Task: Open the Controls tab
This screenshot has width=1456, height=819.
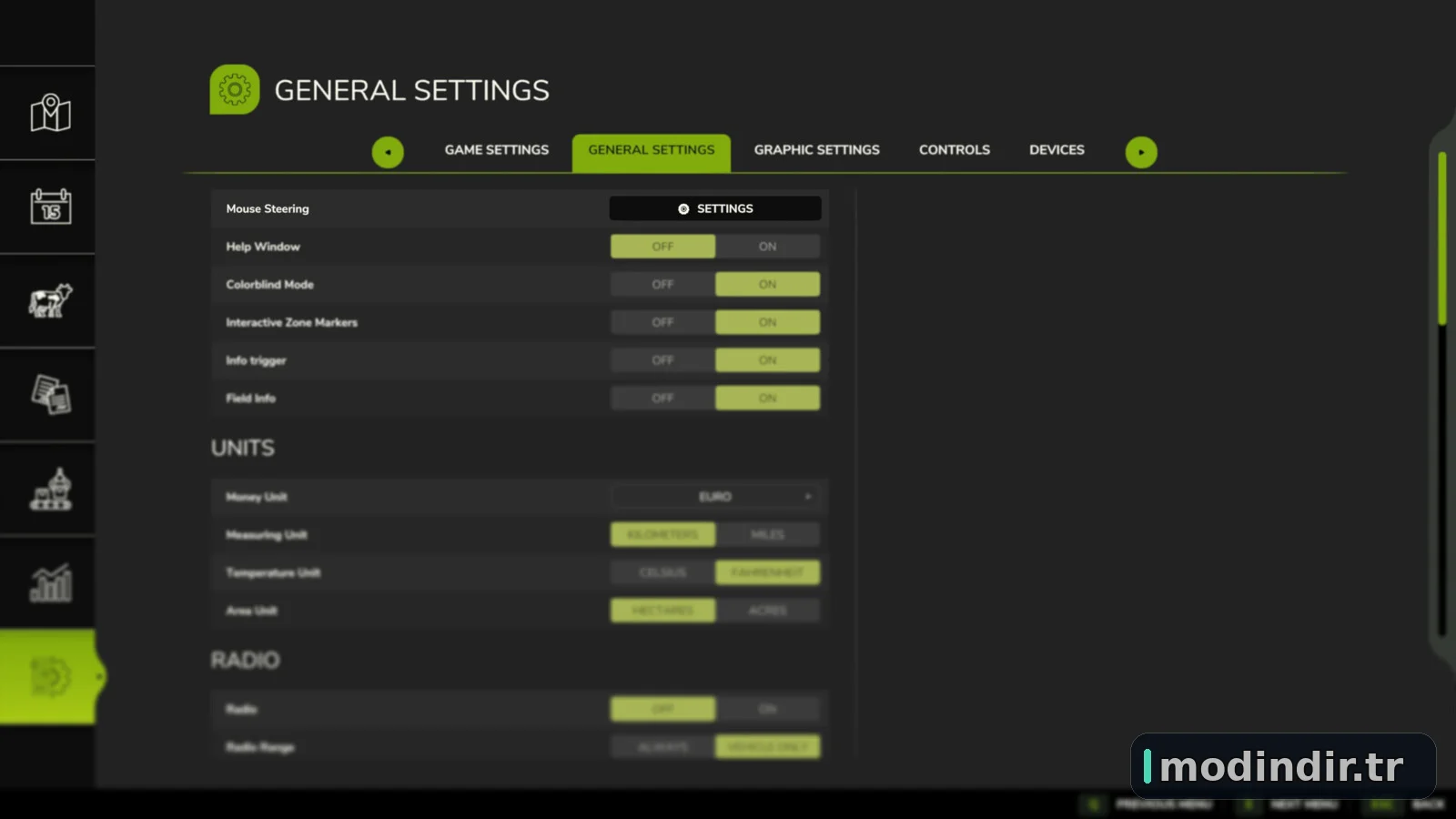Action: 955,150
